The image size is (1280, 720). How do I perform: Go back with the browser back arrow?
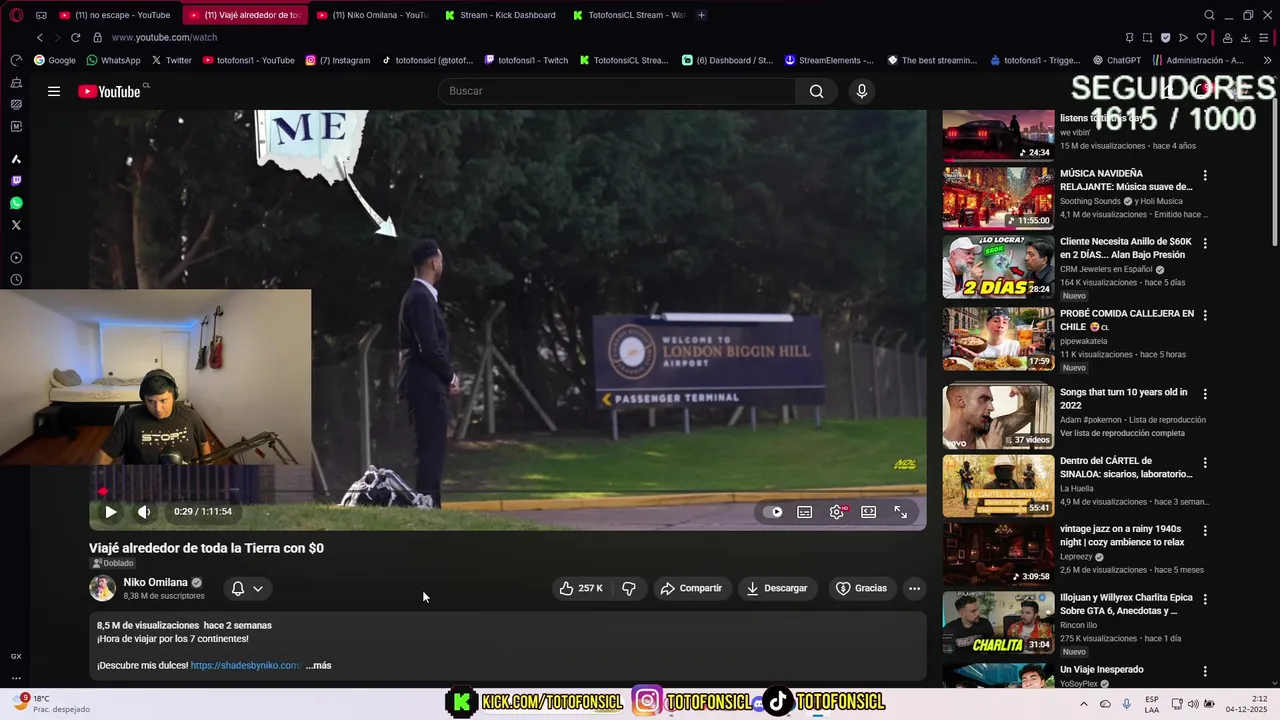[x=40, y=37]
